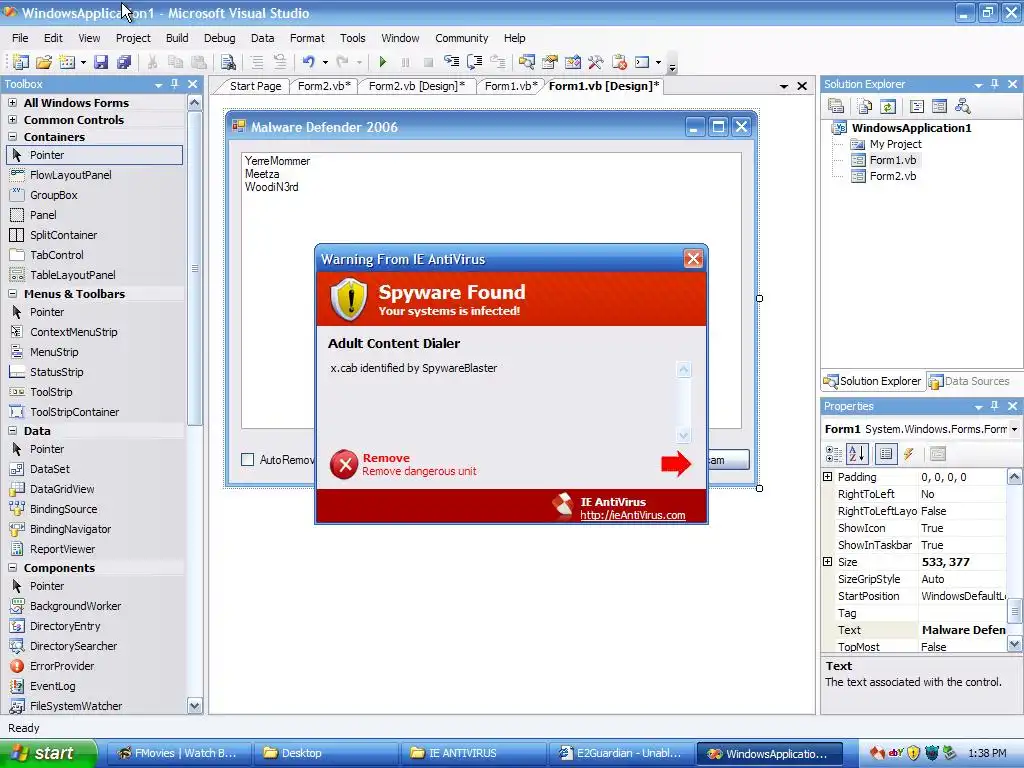Select My Project in Solution Explorer
This screenshot has width=1024, height=768.
tap(895, 144)
